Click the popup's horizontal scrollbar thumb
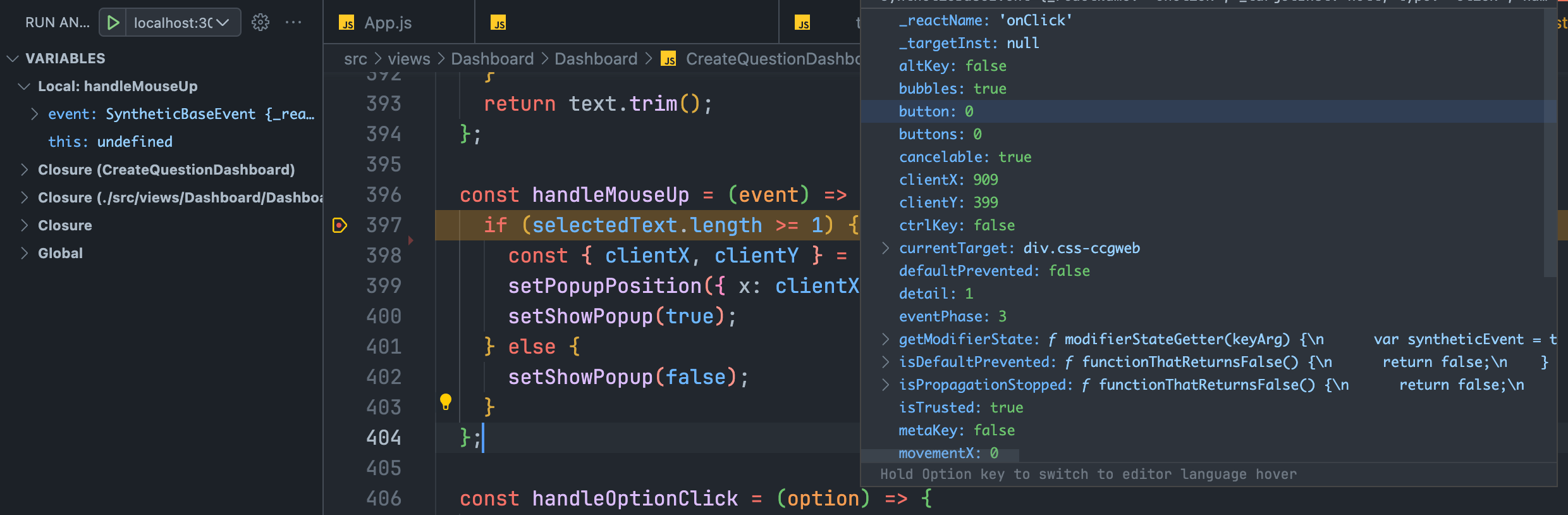The width and height of the screenshot is (1568, 515). (940, 456)
